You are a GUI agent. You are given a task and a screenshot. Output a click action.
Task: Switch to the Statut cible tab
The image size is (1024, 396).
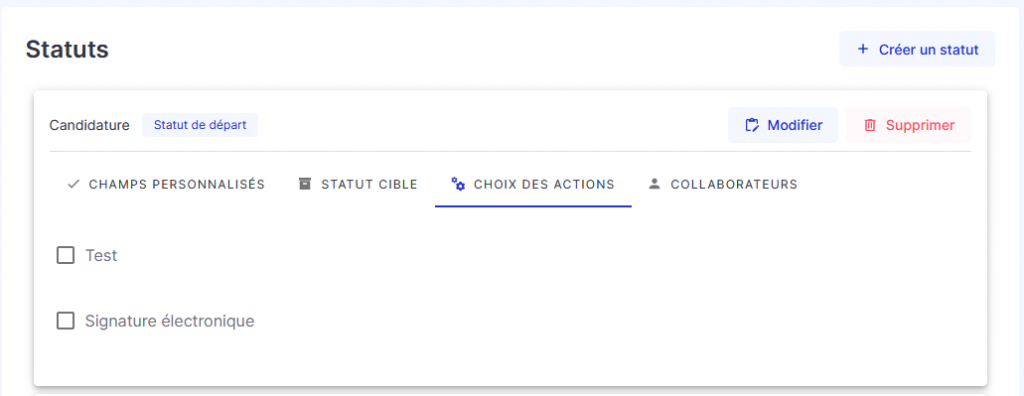click(358, 184)
